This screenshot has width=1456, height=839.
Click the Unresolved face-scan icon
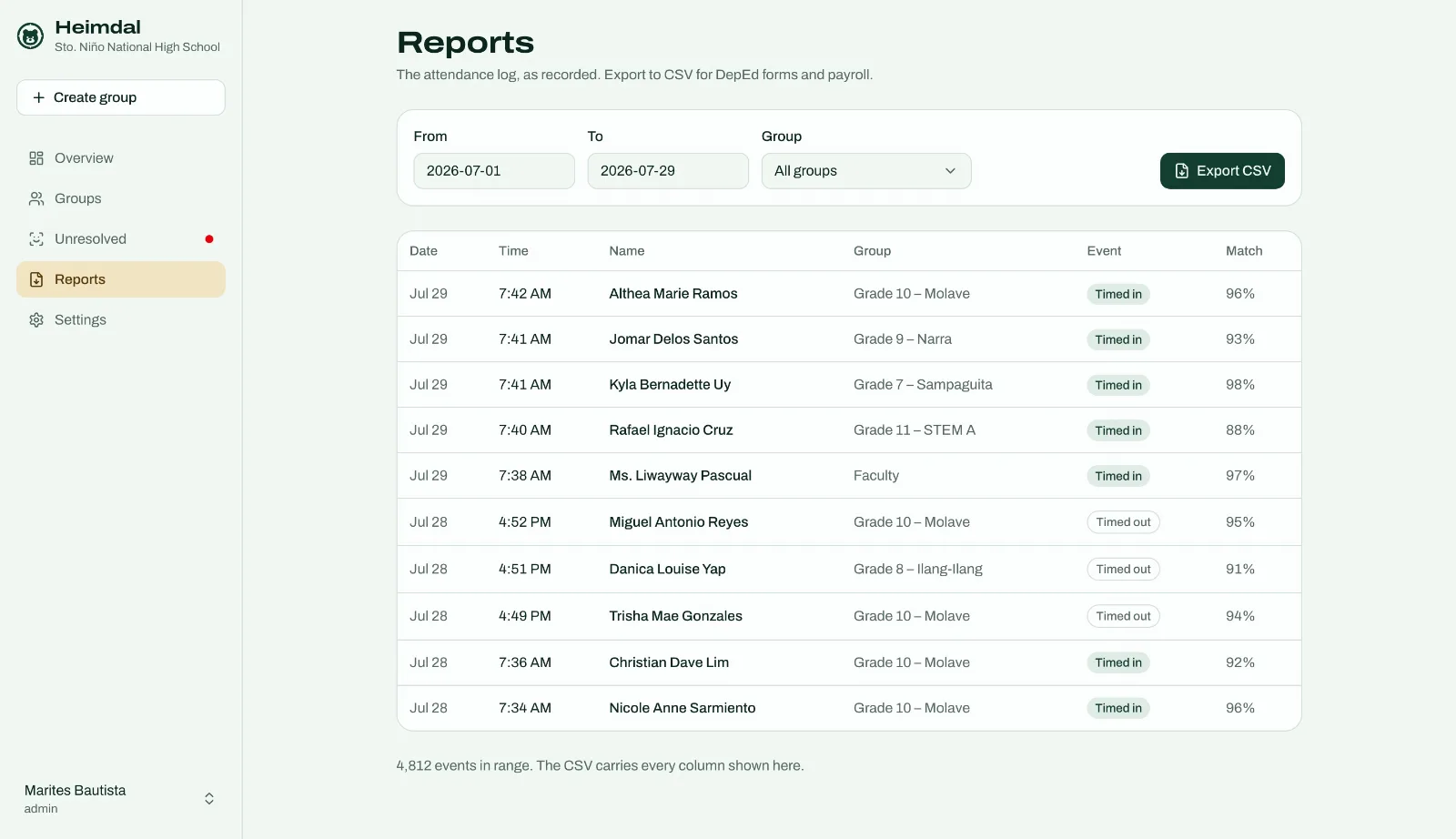(x=36, y=239)
